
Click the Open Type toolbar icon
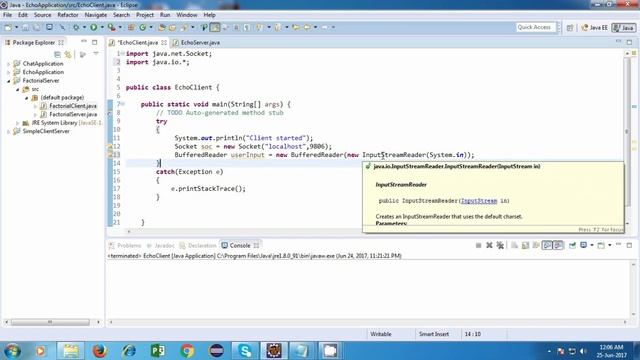pos(162,27)
